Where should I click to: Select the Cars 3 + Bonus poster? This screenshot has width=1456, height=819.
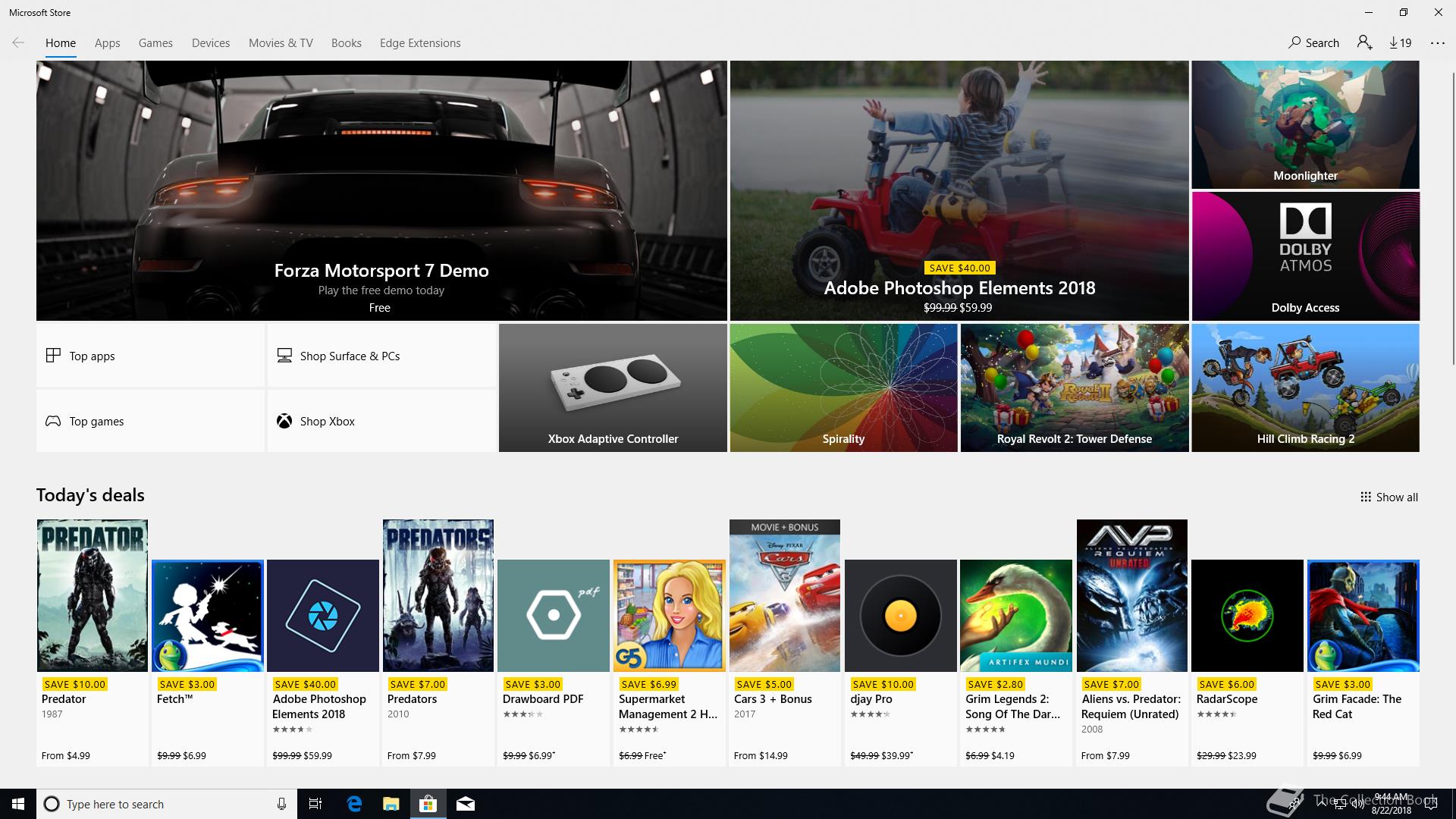(785, 595)
